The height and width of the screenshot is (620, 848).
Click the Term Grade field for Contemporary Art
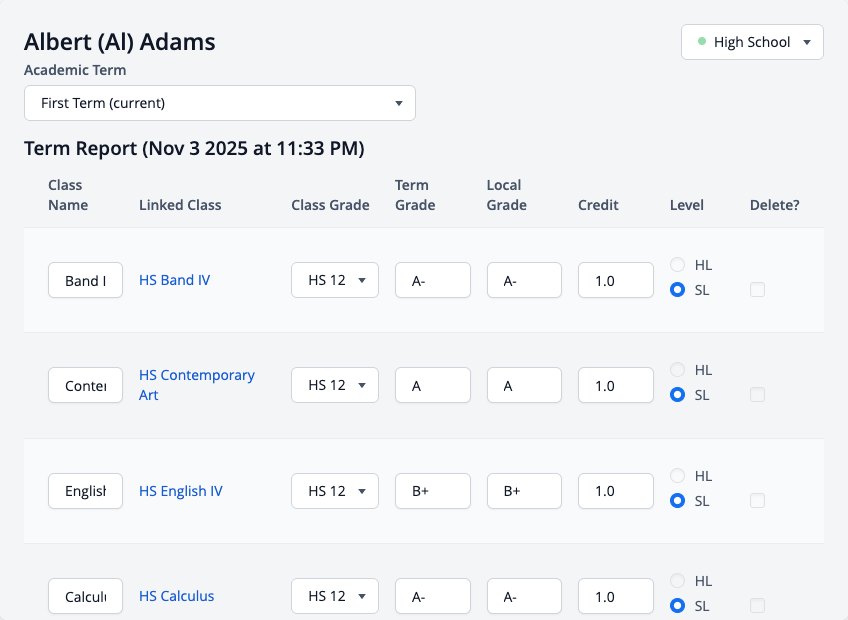pos(433,385)
